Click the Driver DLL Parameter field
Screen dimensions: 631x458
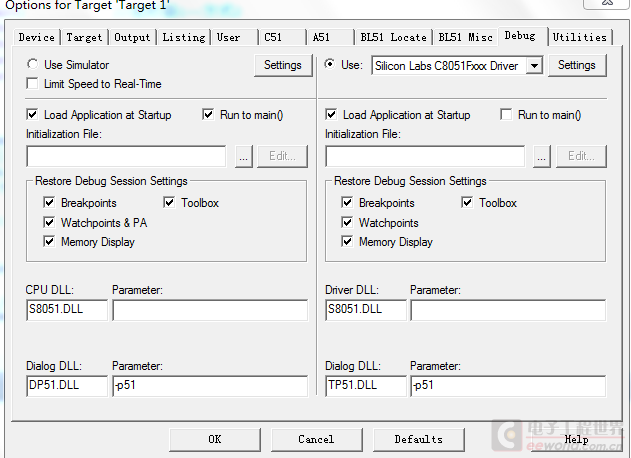(508, 310)
